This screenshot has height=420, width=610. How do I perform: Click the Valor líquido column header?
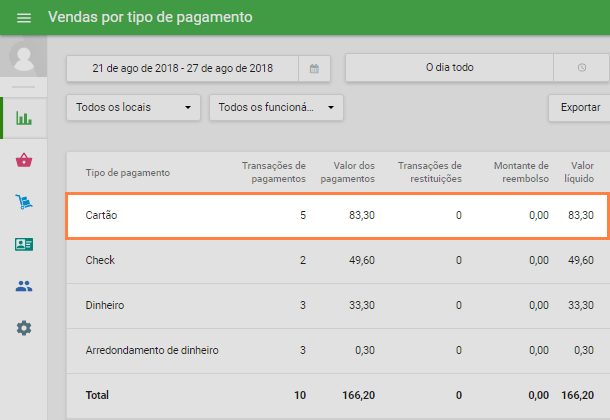pos(579,172)
